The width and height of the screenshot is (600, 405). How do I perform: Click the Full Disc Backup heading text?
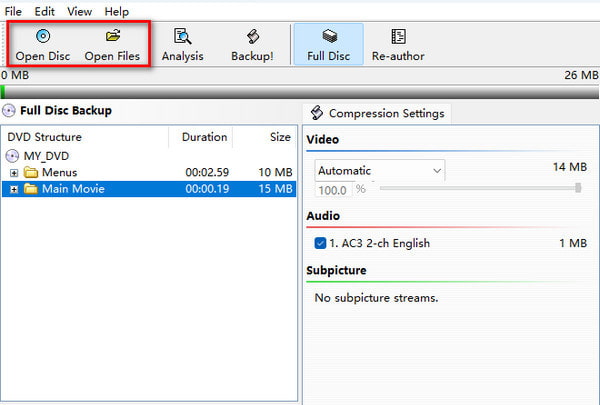pyautogui.click(x=66, y=111)
